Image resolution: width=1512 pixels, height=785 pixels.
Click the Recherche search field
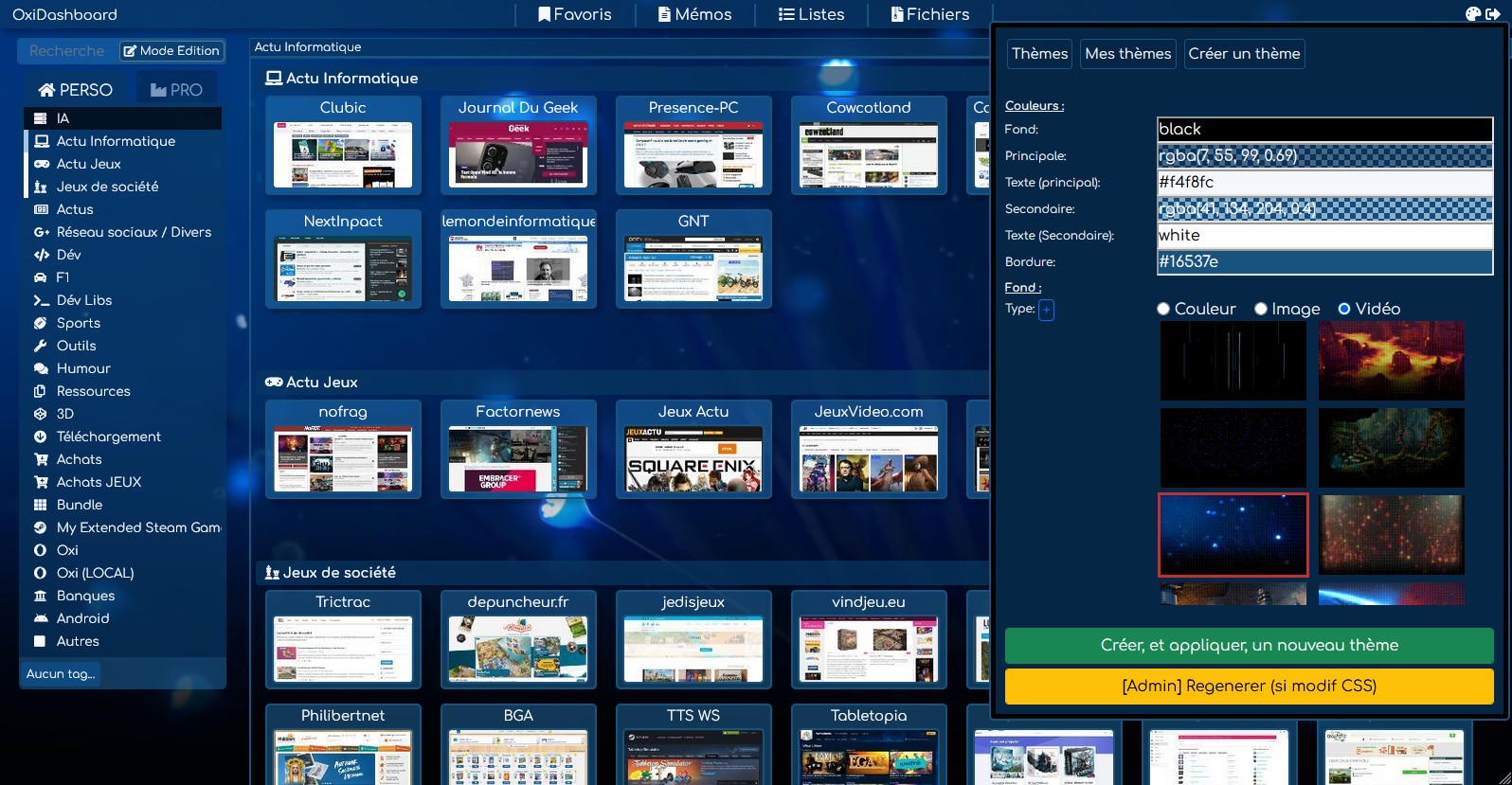(68, 51)
